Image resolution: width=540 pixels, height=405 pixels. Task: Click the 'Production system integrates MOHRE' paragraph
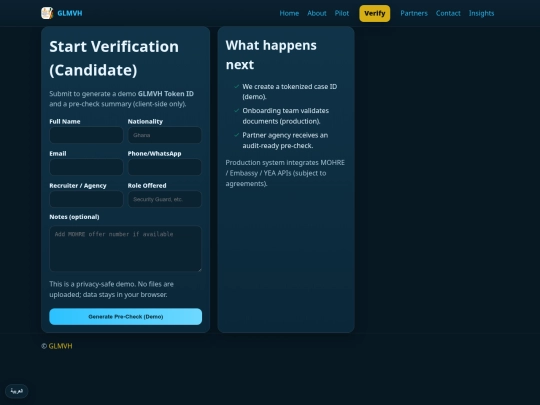pyautogui.click(x=285, y=173)
